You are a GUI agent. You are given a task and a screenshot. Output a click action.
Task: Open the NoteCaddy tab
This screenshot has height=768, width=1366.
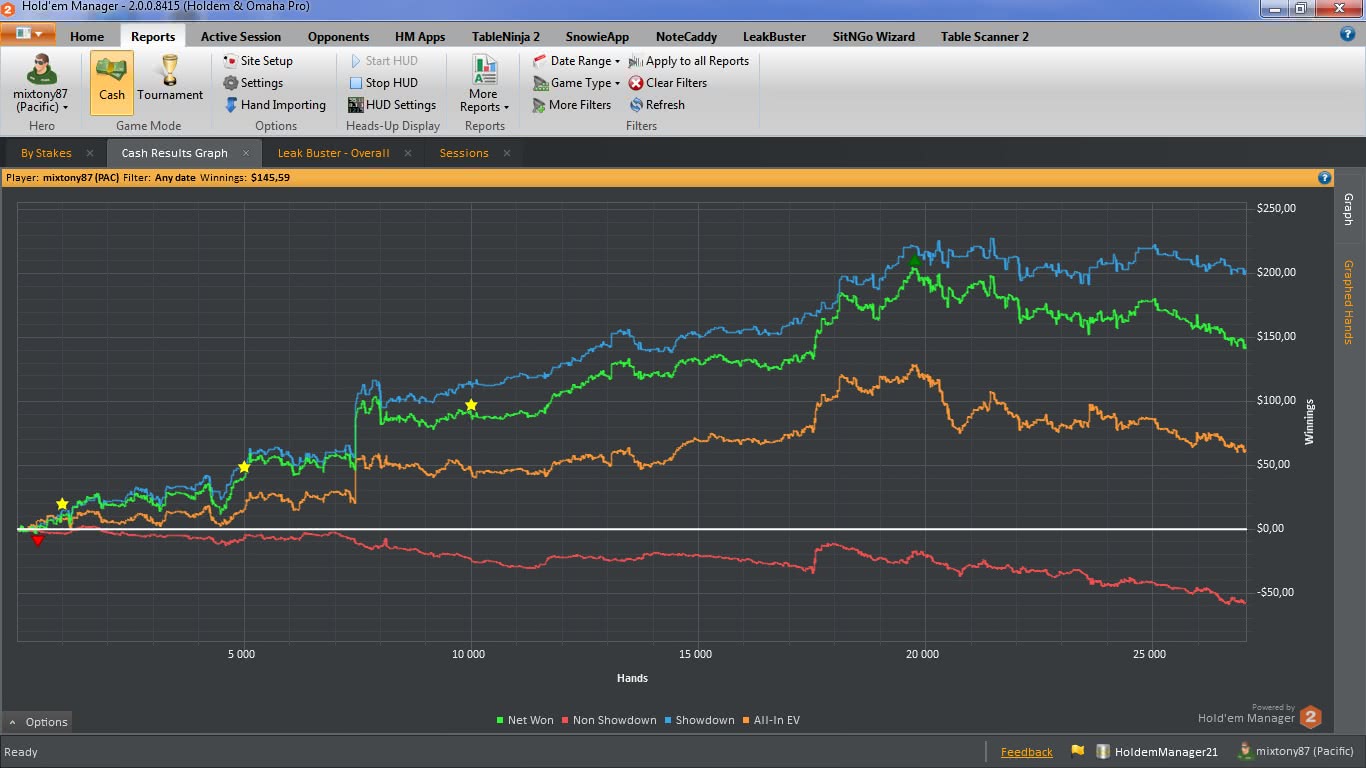click(686, 36)
